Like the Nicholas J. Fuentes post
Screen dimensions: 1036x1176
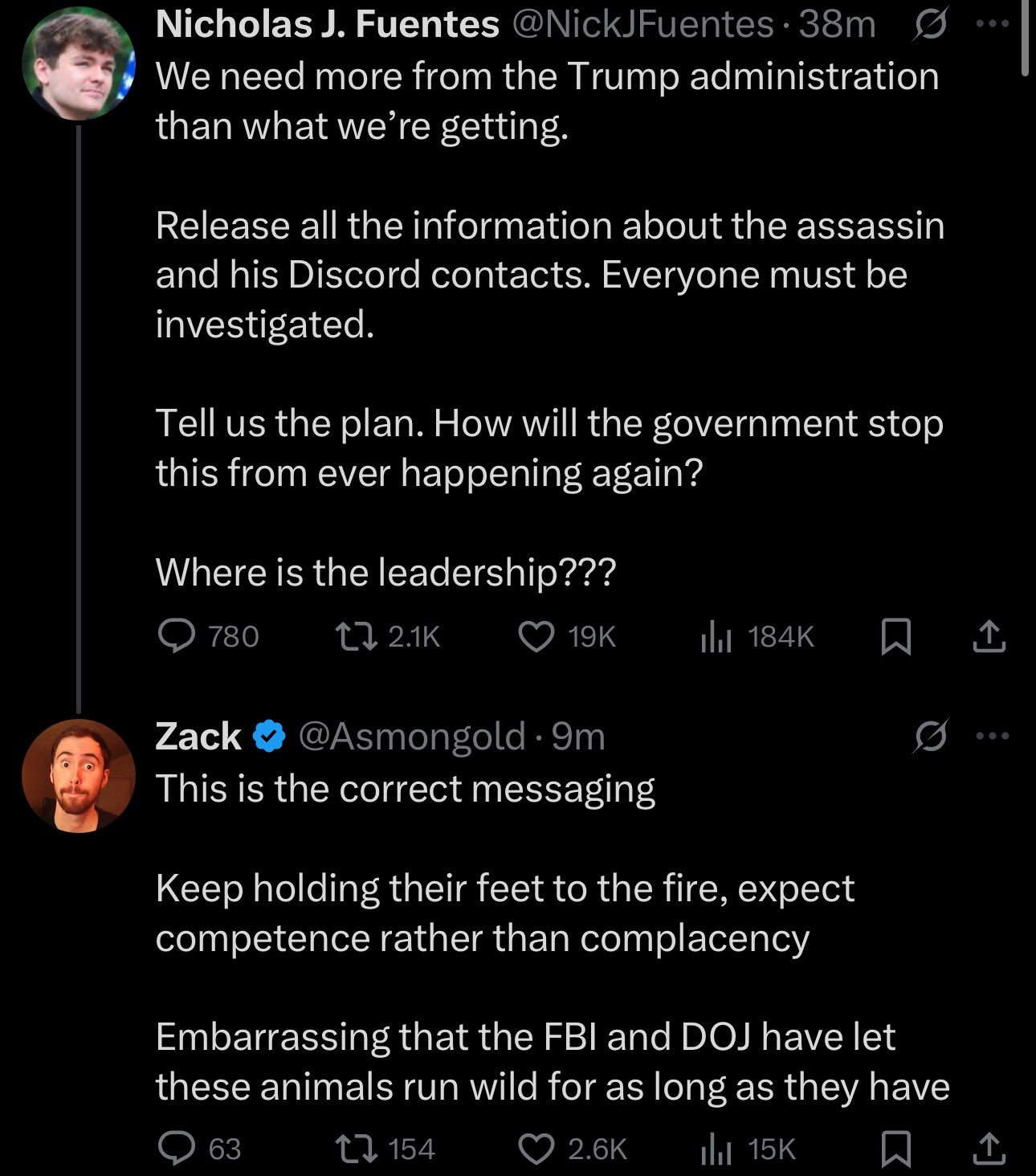(x=536, y=637)
